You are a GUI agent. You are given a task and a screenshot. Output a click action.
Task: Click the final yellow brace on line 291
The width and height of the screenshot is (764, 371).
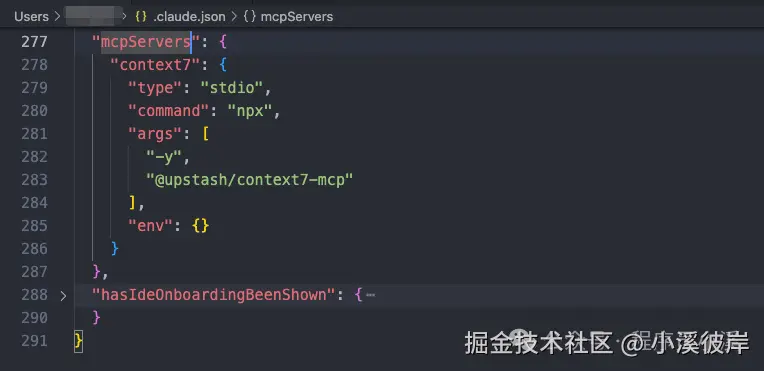tap(78, 341)
